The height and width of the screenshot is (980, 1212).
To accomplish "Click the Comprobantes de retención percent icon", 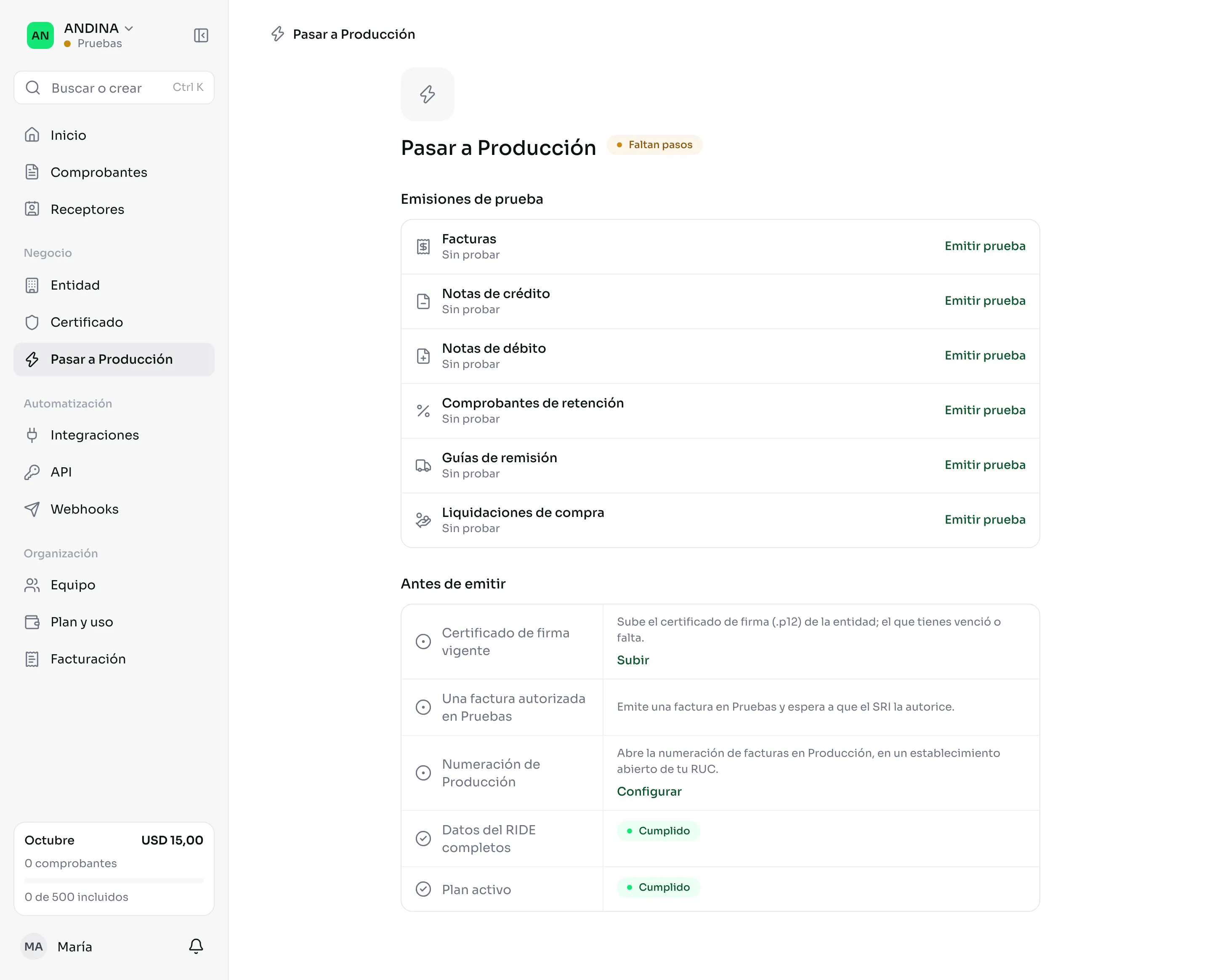I will pyautogui.click(x=423, y=411).
